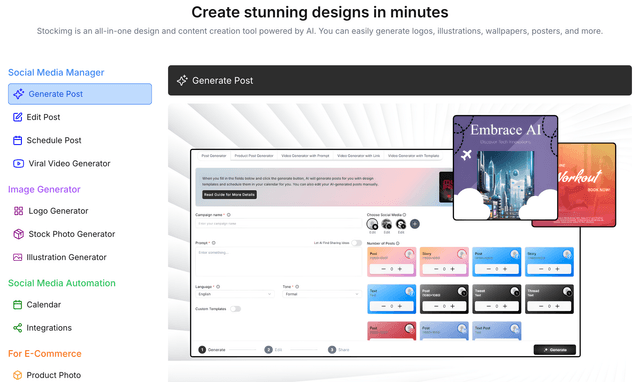Click the Viral Video Generator play icon
This screenshot has width=640, height=382.
18,164
